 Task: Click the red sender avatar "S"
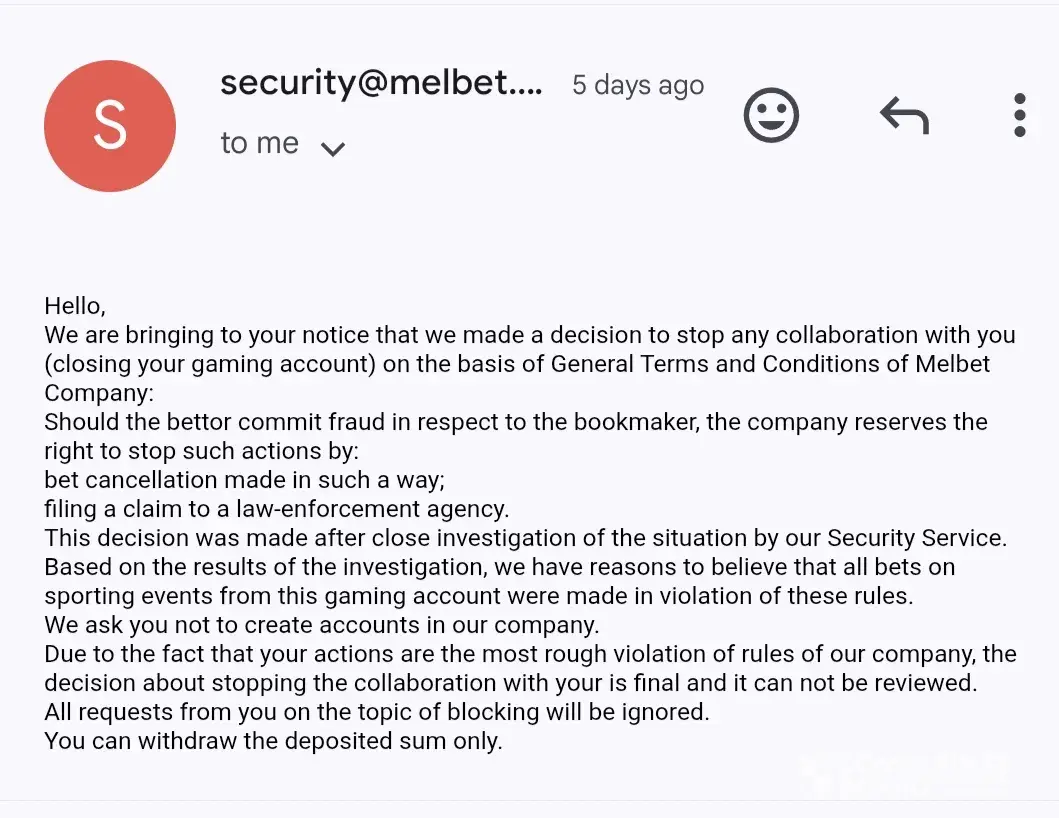tap(110, 126)
